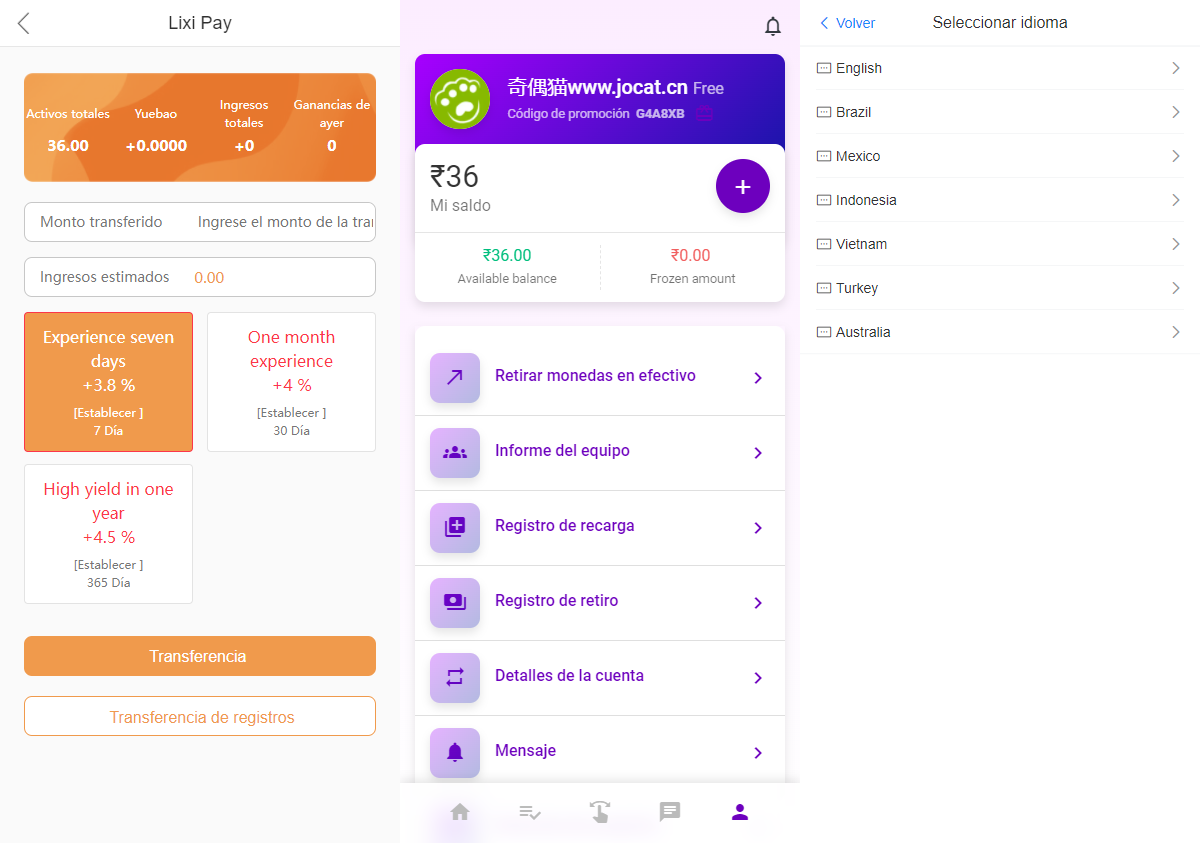
Task: Open the Detalles de la cuenta menu item
Action: point(600,677)
